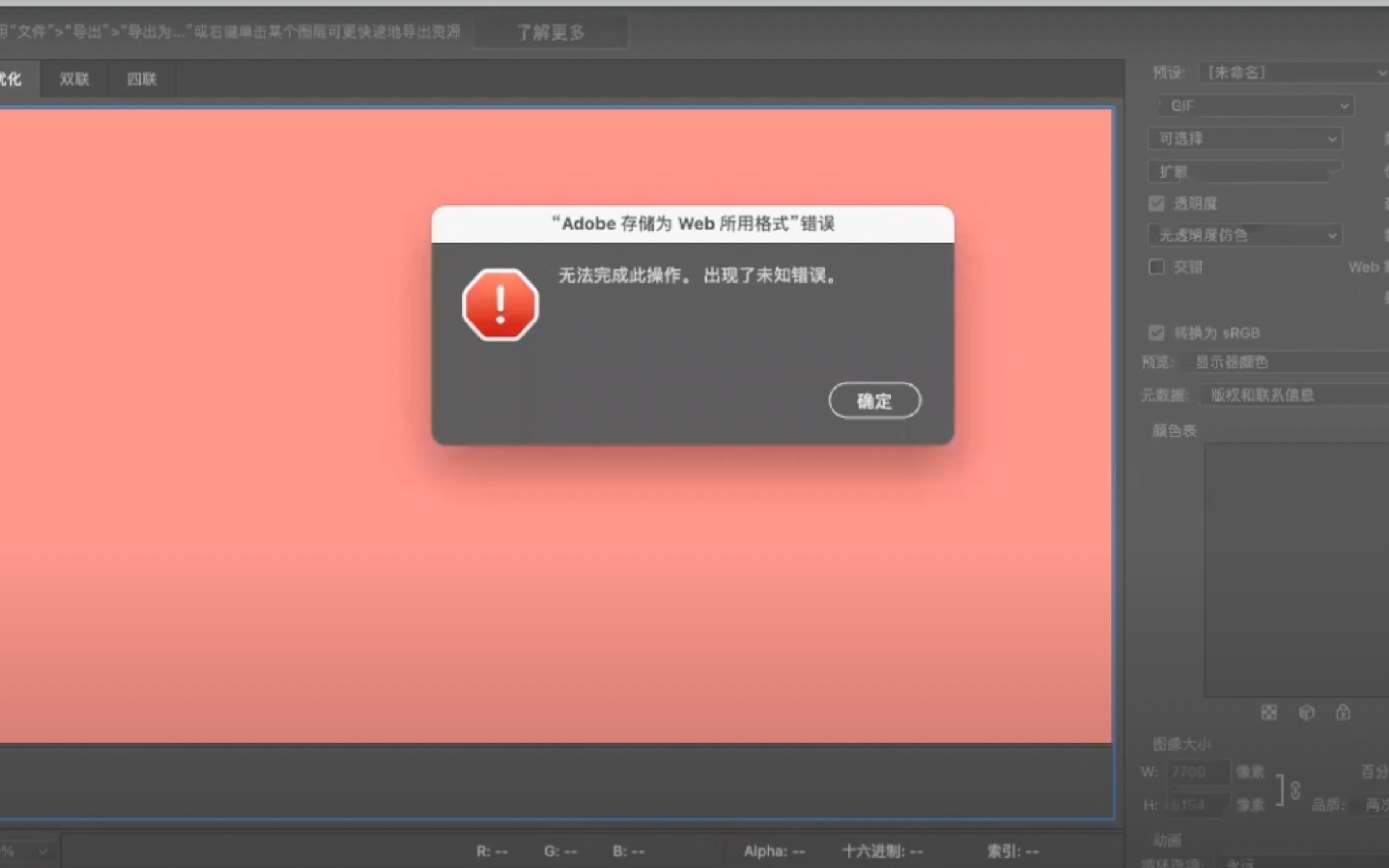Screen dimensions: 1389x868
Task: Click the color table web-snap checker icon
Action: pos(1269,713)
